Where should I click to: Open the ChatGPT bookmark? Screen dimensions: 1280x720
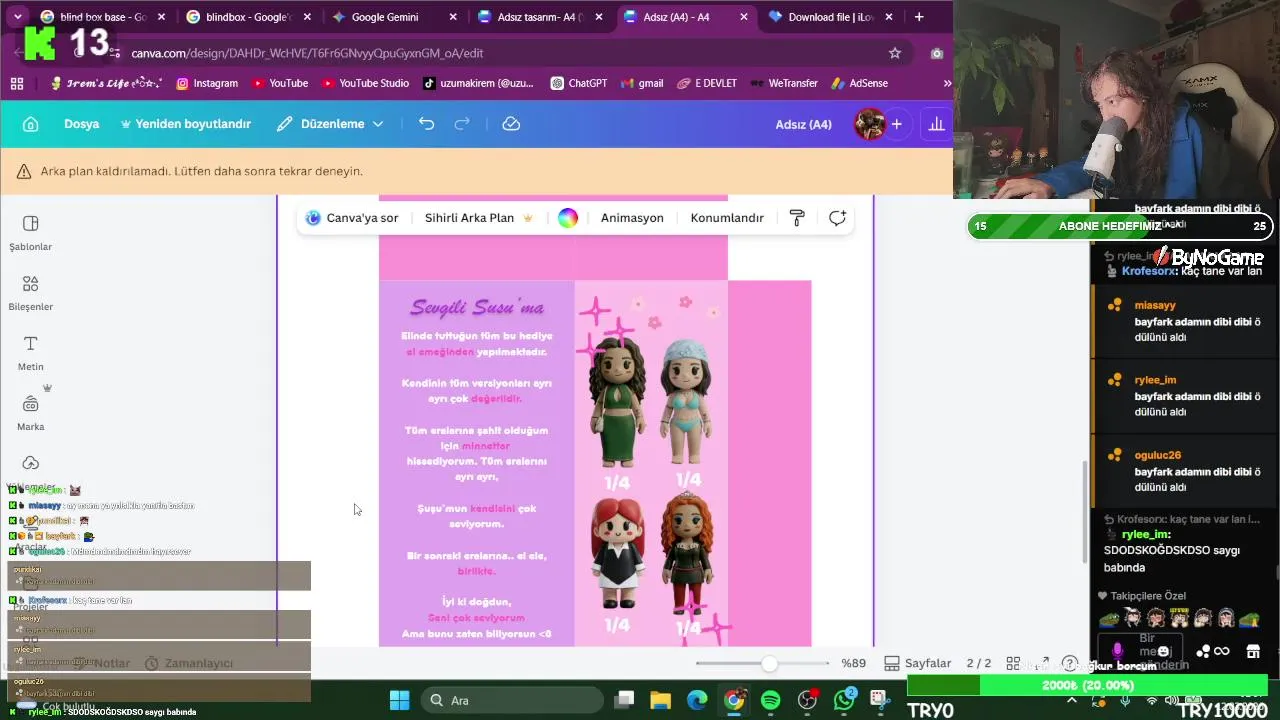578,83
